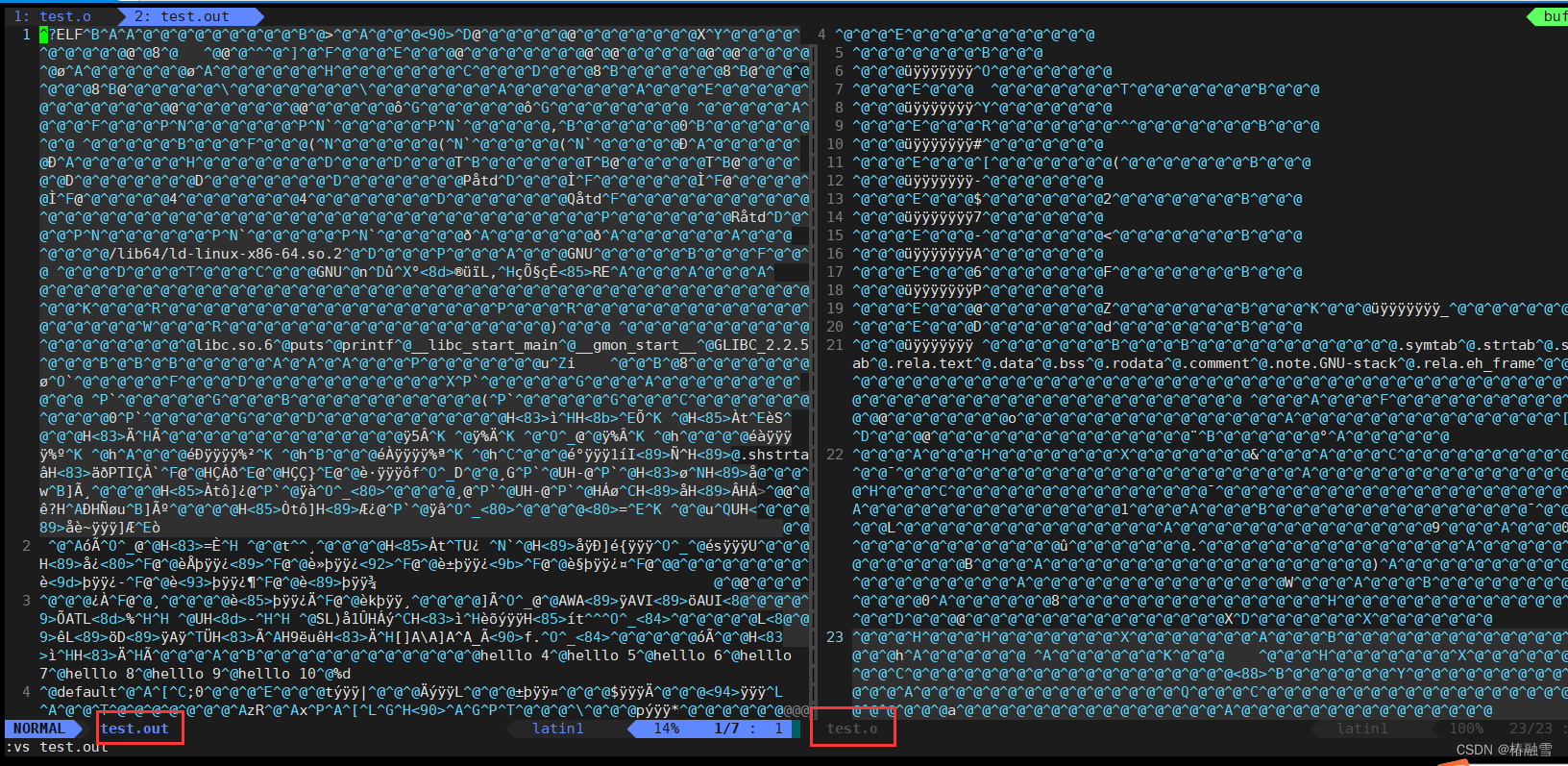Click line number 2 in left pane
Viewport: 1568px width, 766px height.
[26, 546]
